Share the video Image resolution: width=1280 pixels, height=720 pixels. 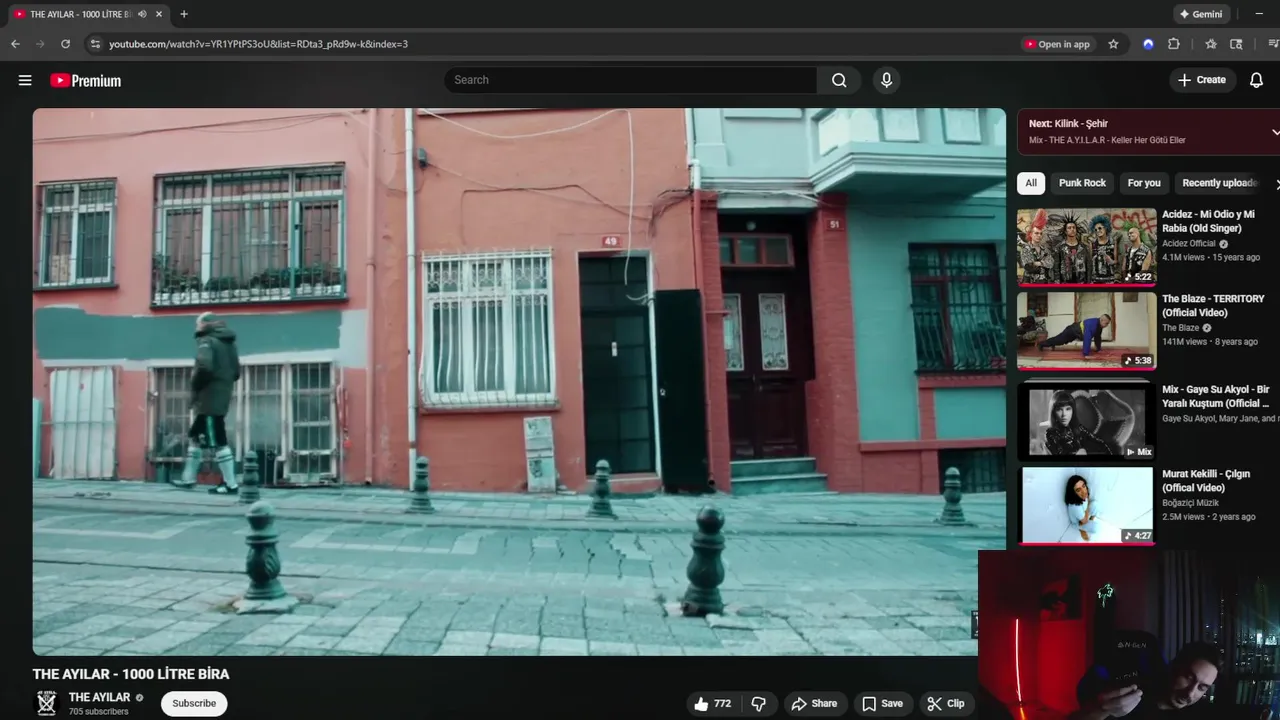click(814, 704)
